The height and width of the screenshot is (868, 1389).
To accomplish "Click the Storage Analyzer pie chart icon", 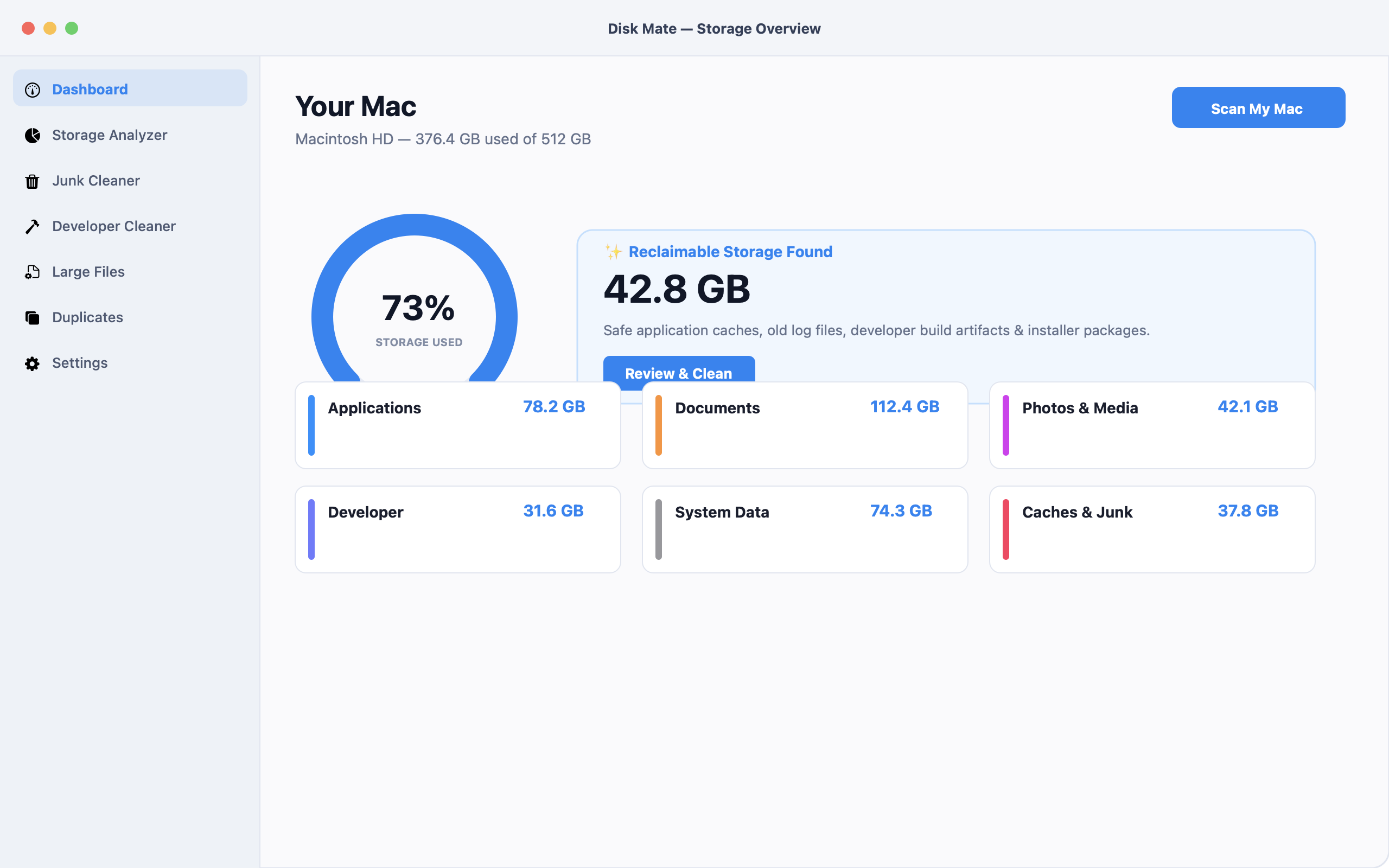I will (x=32, y=136).
